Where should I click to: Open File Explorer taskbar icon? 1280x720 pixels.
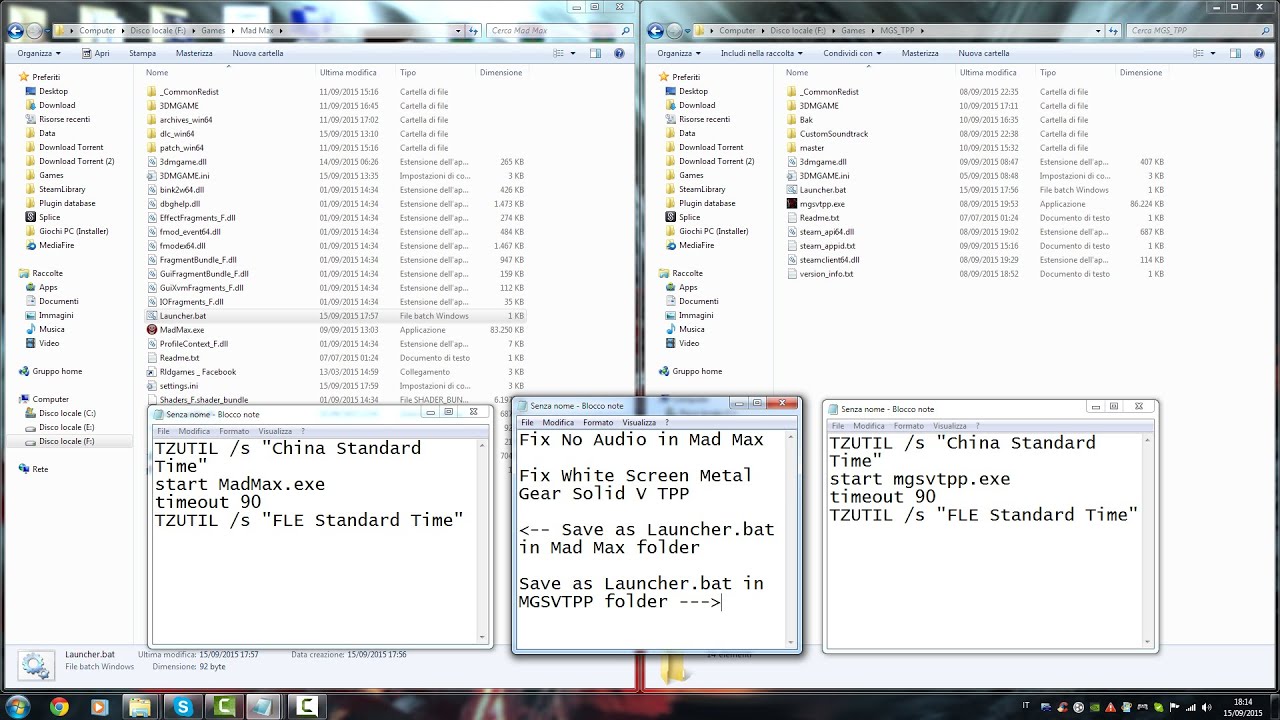coord(141,707)
